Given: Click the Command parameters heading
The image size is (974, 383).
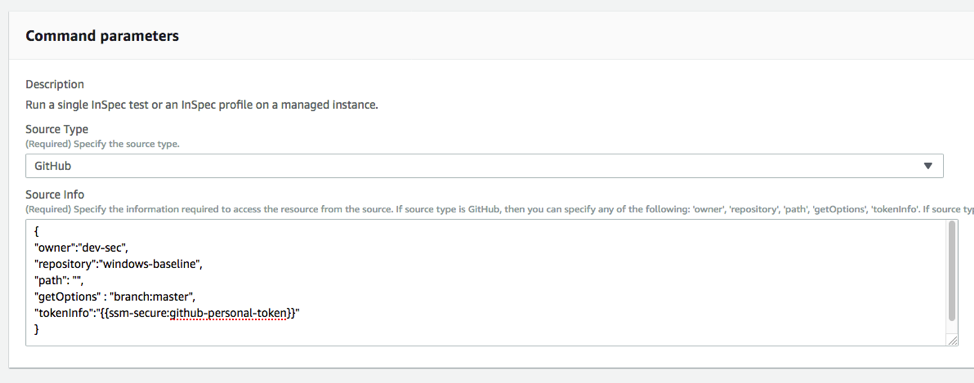Looking at the screenshot, I should pos(102,36).
